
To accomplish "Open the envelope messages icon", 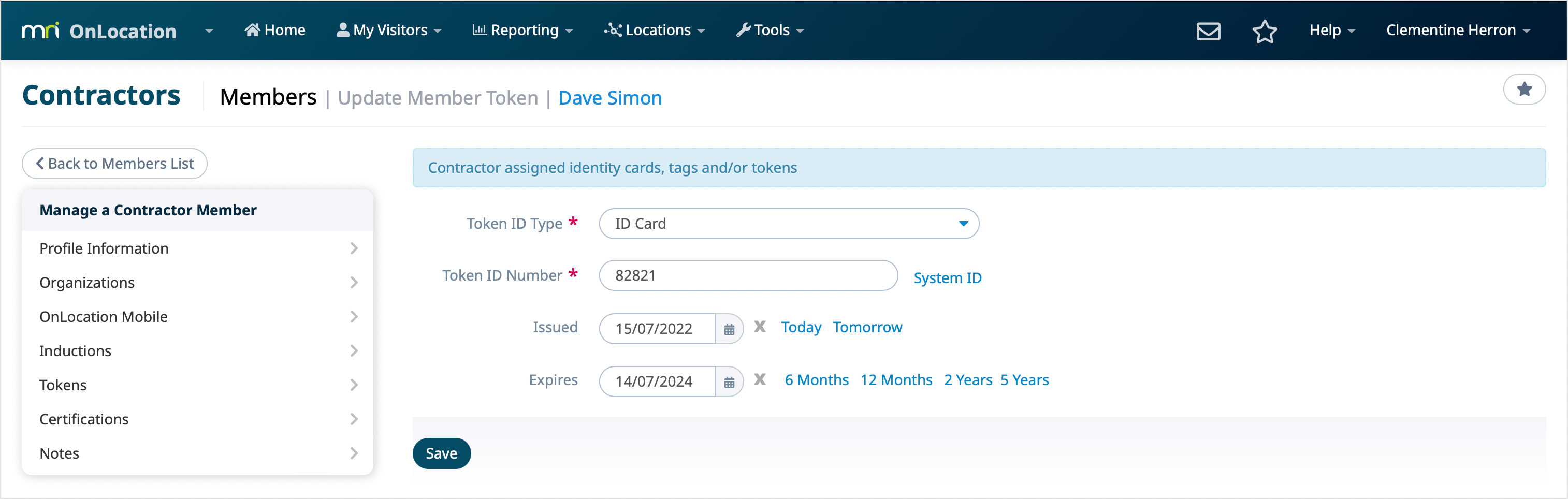I will tap(1208, 31).
